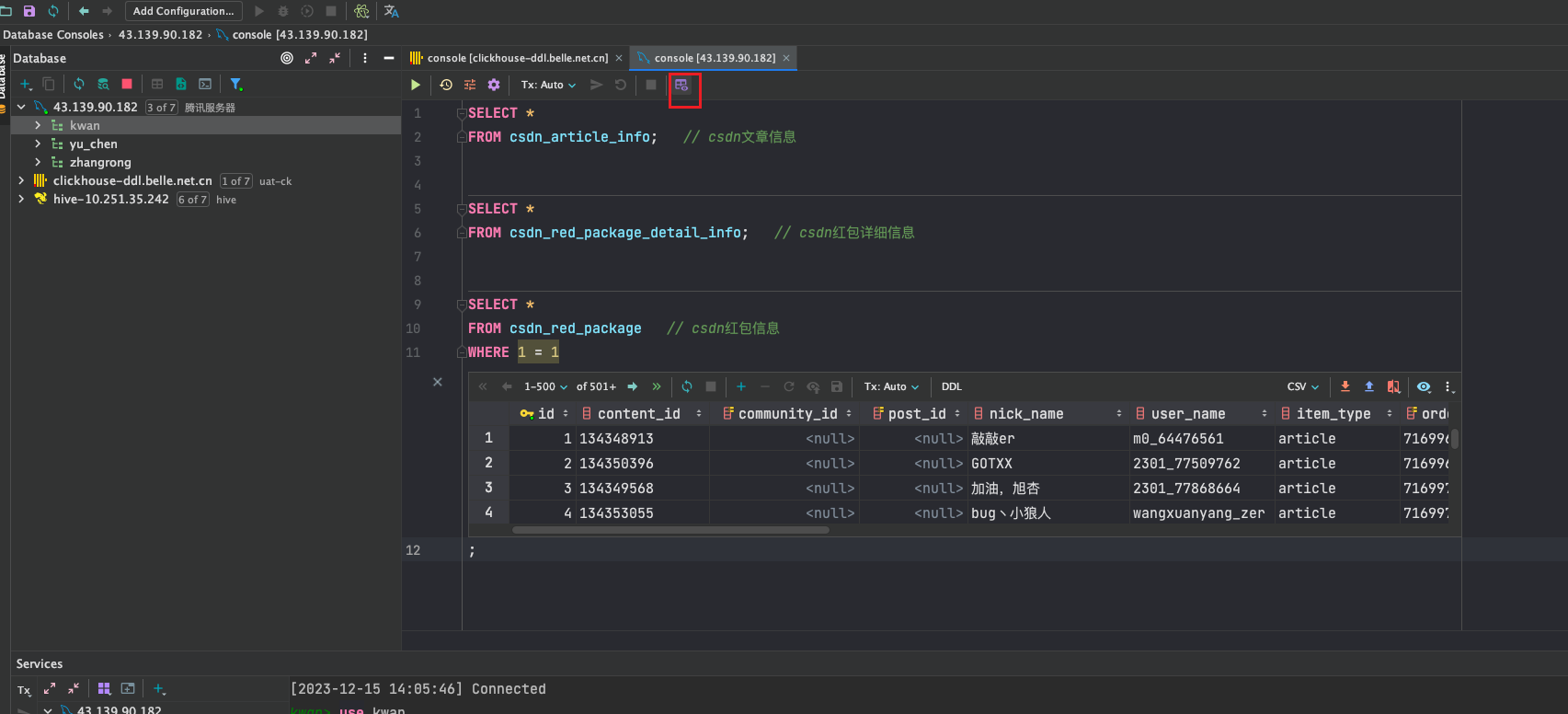Click the View parameters icon in console toolbar
The height and width of the screenshot is (714, 1568).
tap(470, 85)
